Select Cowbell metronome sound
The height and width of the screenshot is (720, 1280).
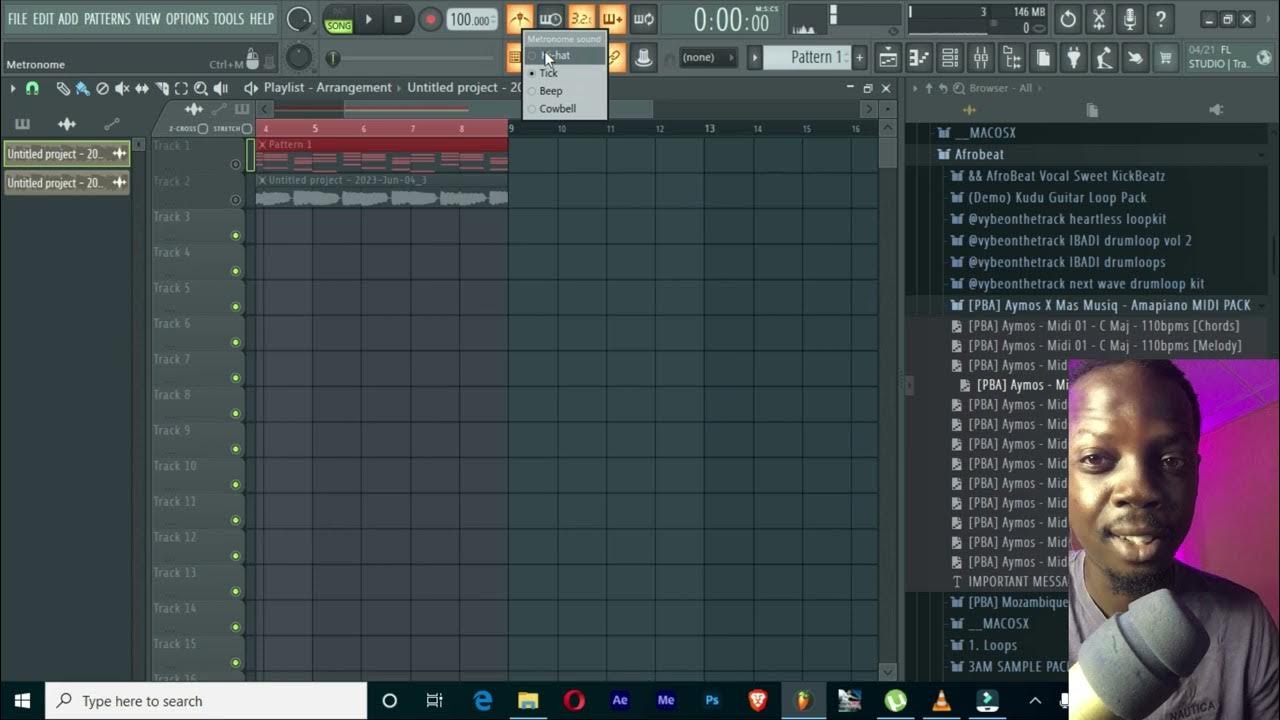click(565, 109)
